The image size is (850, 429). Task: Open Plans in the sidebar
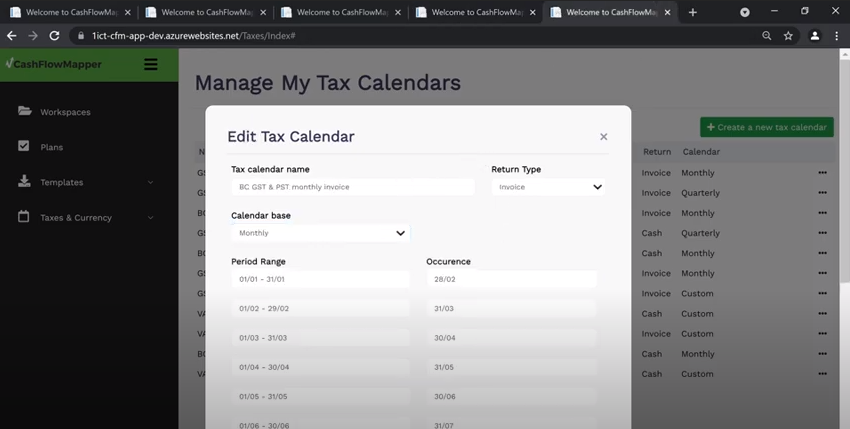[x=51, y=147]
